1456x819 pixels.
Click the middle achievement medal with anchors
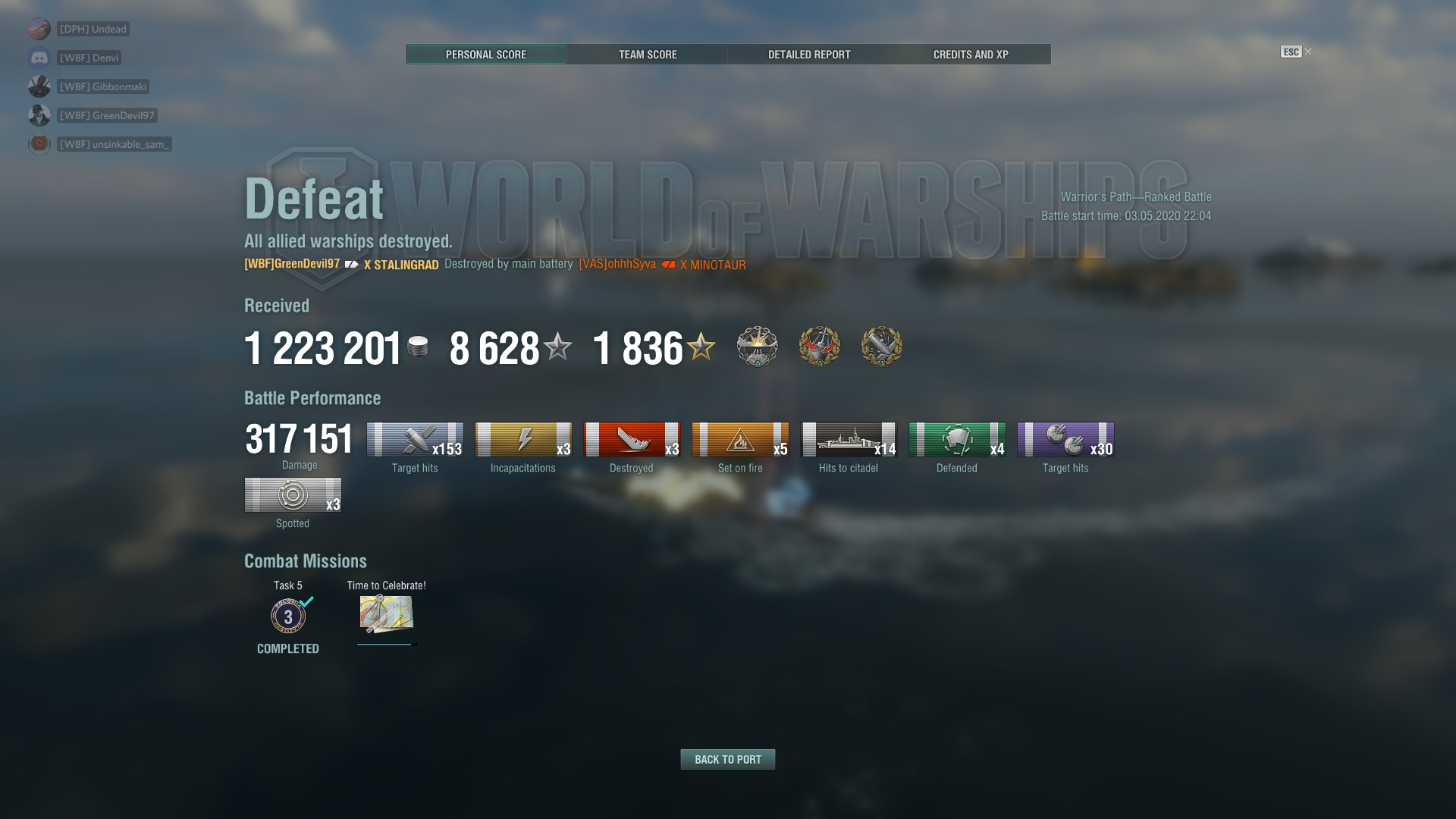click(819, 347)
